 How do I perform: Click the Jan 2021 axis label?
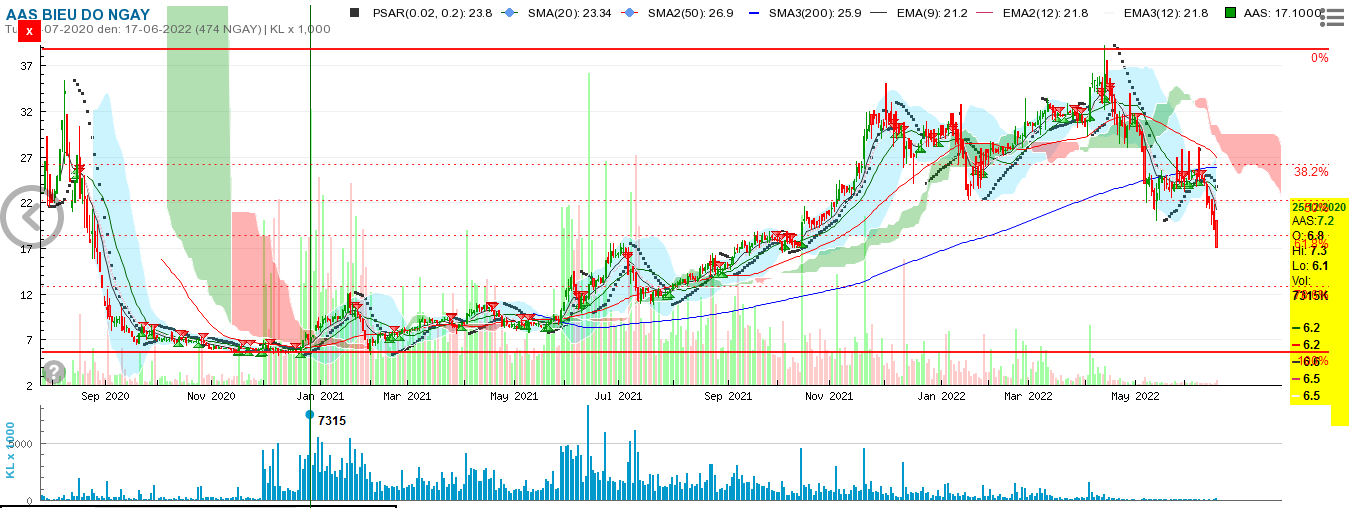point(318,396)
